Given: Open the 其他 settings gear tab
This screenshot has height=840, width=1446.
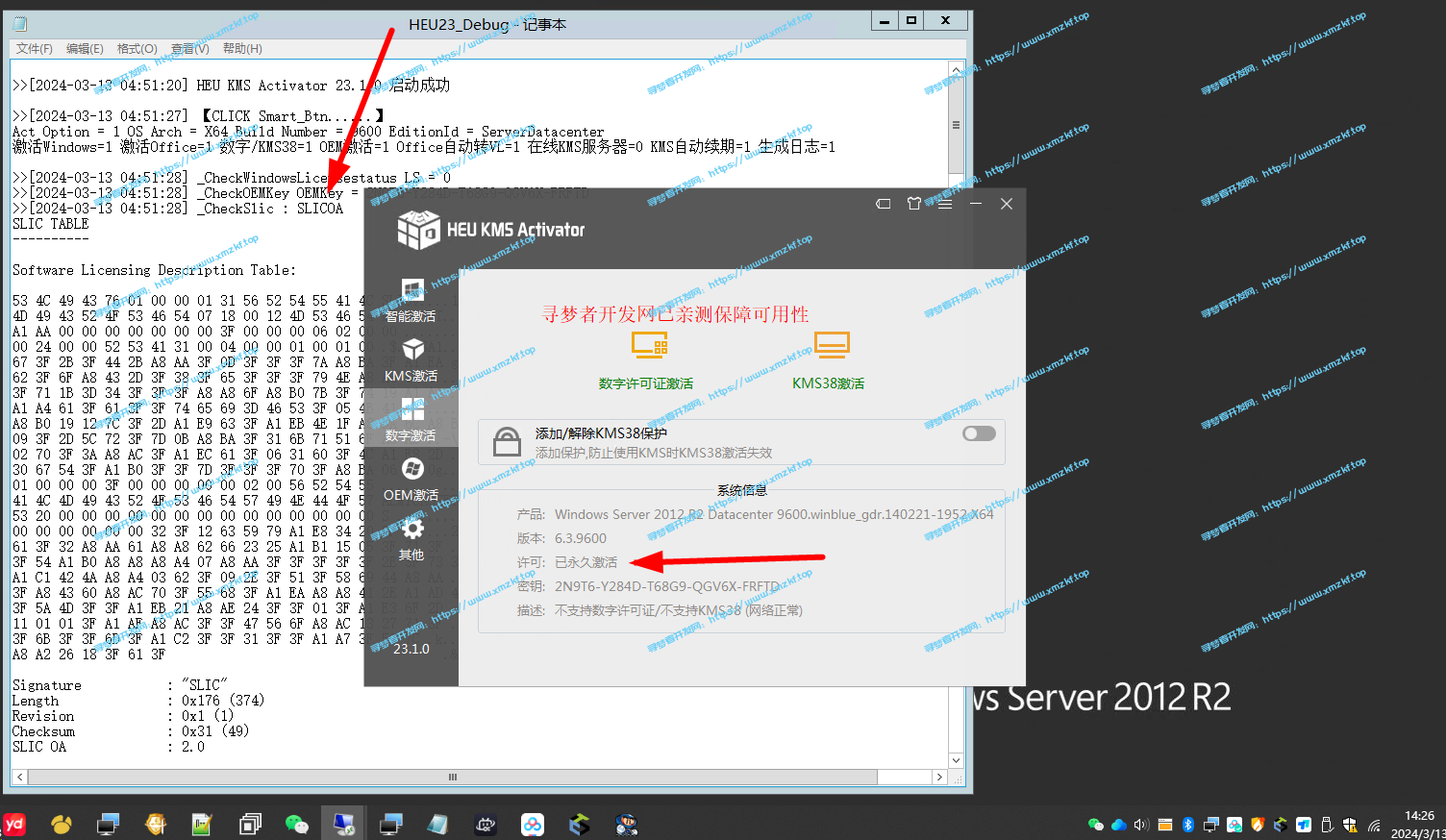Looking at the screenshot, I should 411,539.
